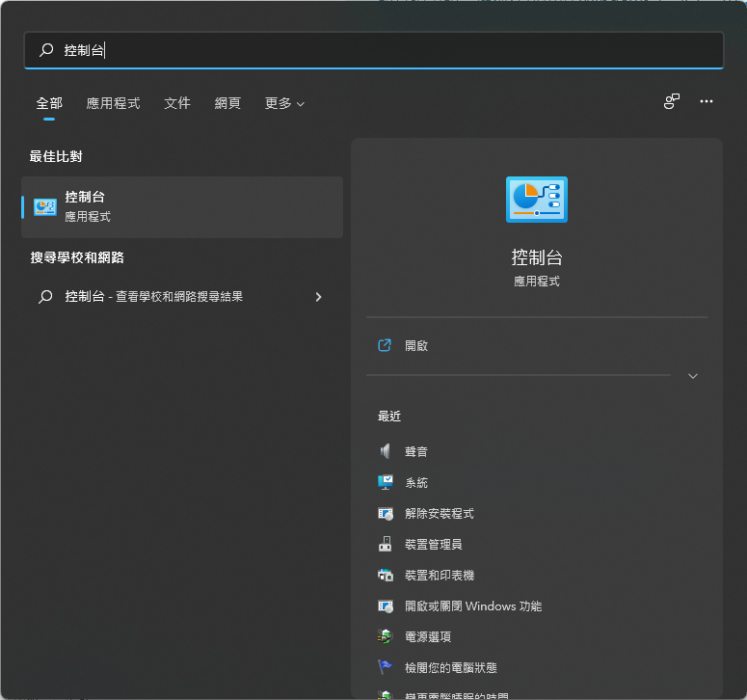Image resolution: width=747 pixels, height=700 pixels.
Task: Click the 控制台 title in preview pane
Action: [536, 257]
